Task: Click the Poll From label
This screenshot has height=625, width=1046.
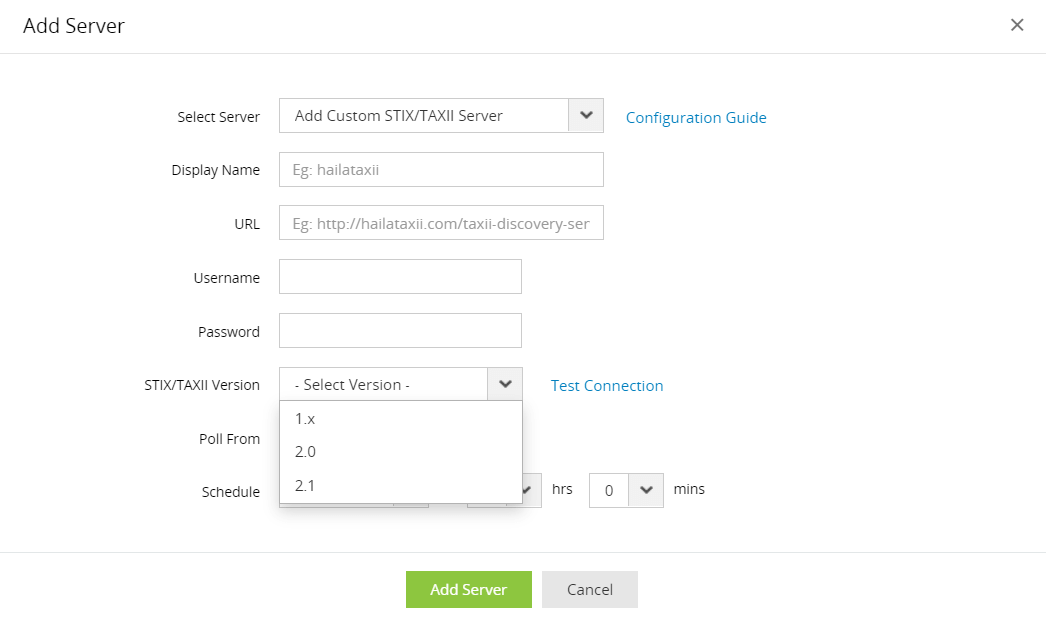Action: tap(229, 439)
